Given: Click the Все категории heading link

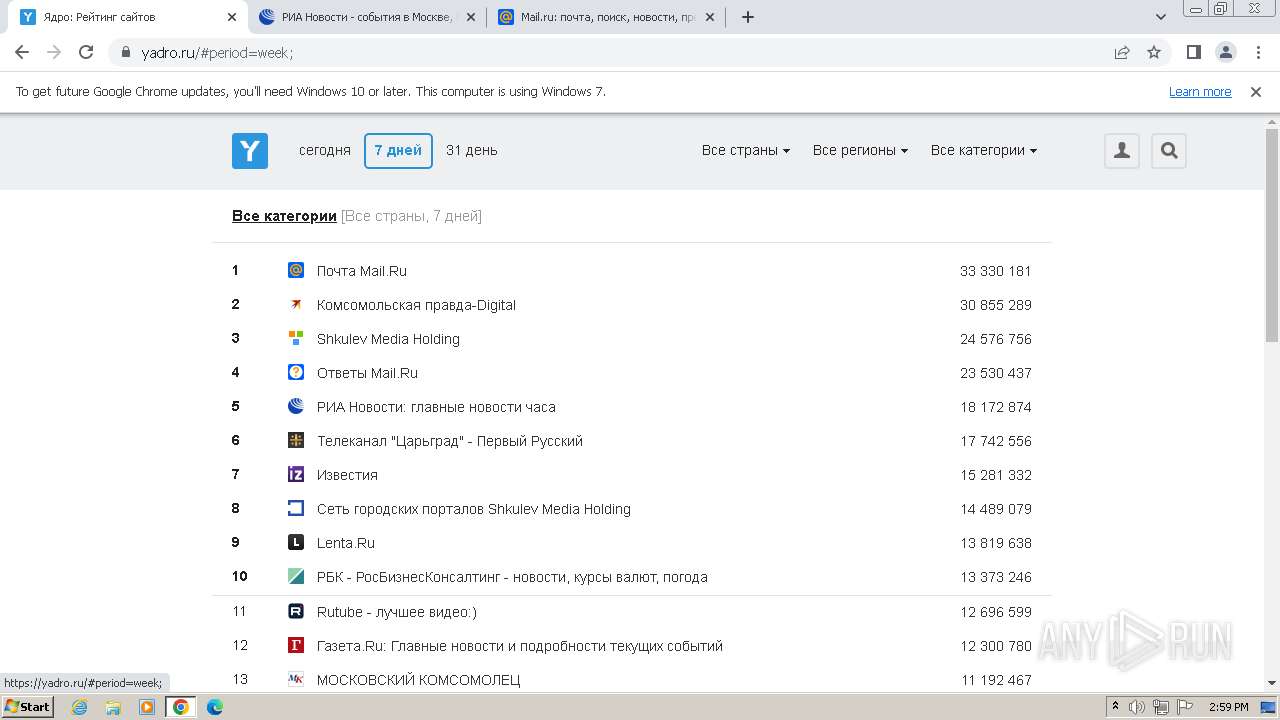Looking at the screenshot, I should click(284, 216).
